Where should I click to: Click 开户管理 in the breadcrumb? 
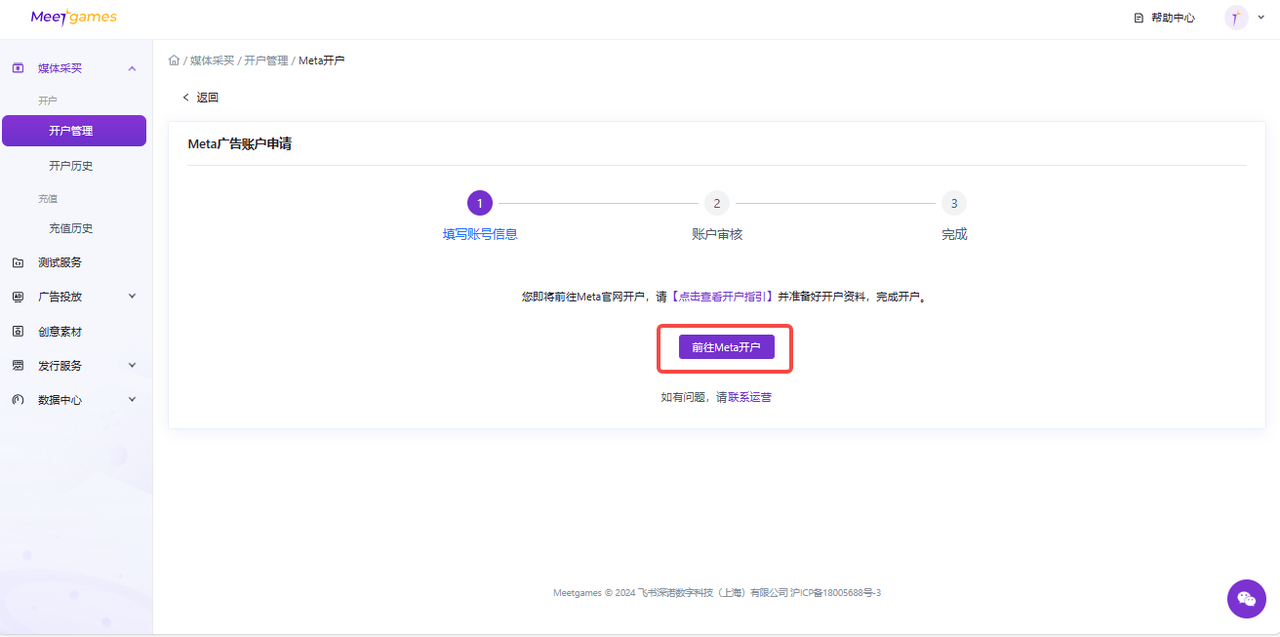pyautogui.click(x=266, y=61)
